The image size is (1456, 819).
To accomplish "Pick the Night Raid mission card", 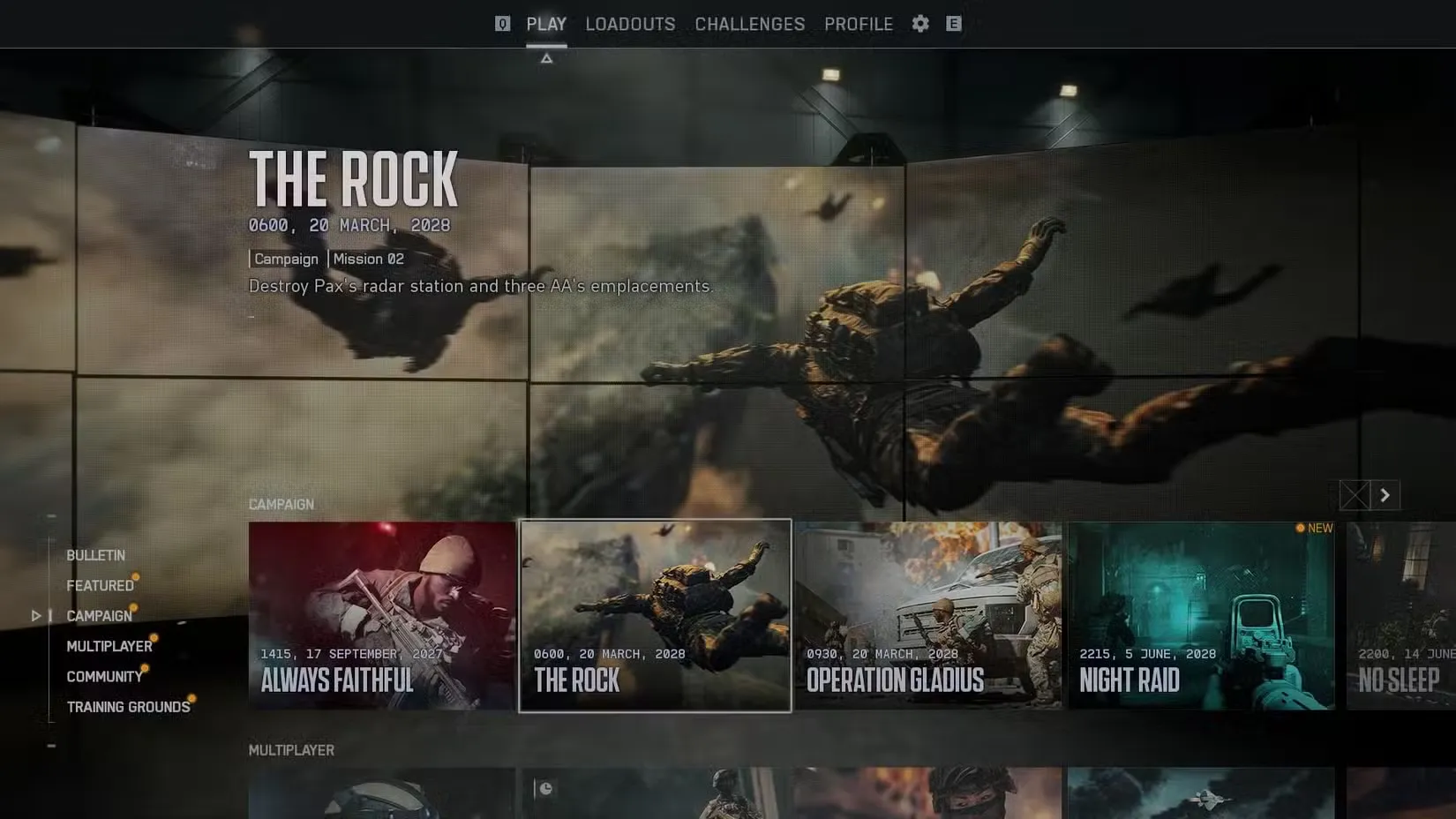I will click(1201, 615).
